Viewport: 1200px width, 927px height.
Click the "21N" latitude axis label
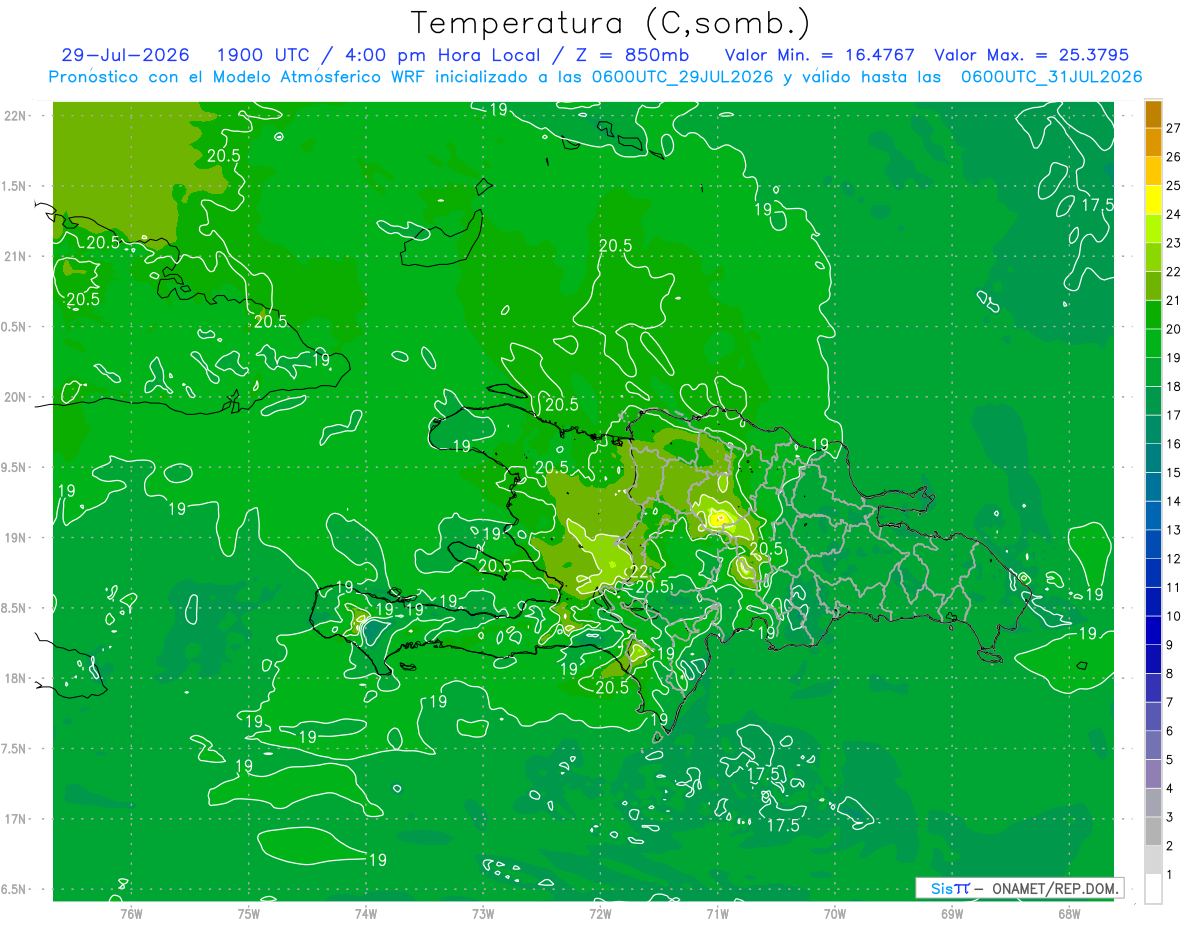pos(15,256)
